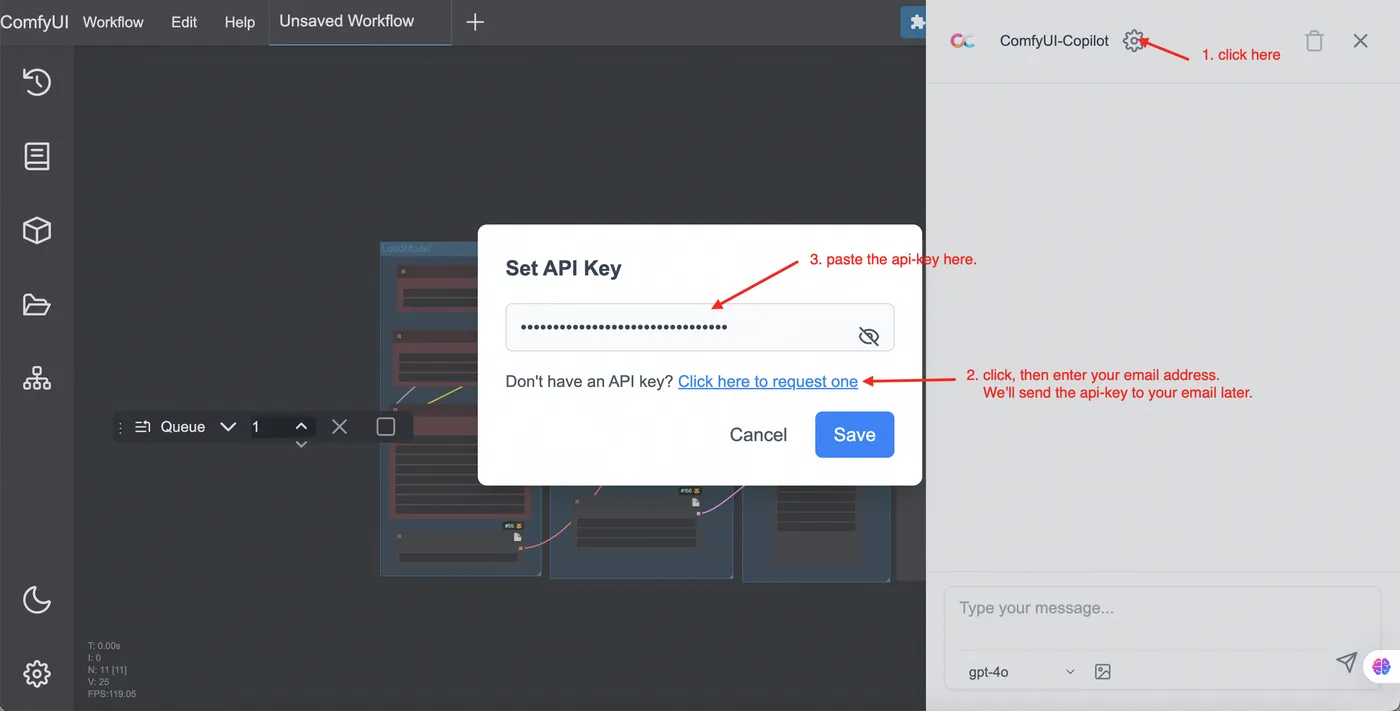
Task: Open ComfyUI settings gear in sidebar
Action: (37, 674)
